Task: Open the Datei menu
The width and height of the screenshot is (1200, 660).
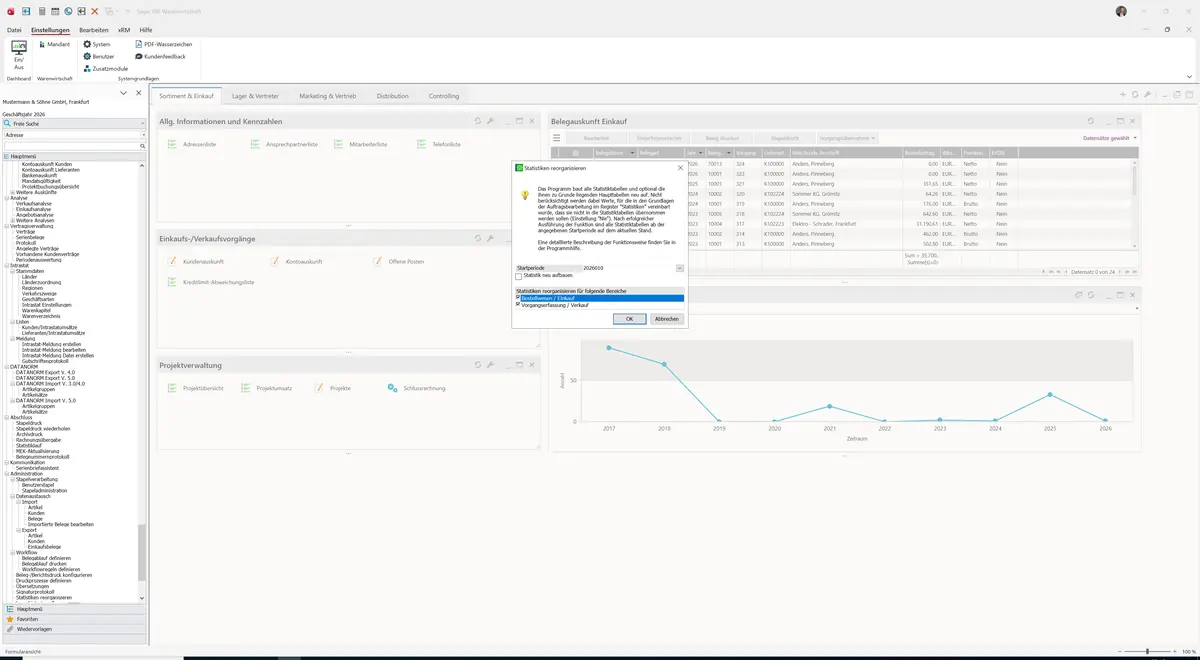Action: [14, 30]
